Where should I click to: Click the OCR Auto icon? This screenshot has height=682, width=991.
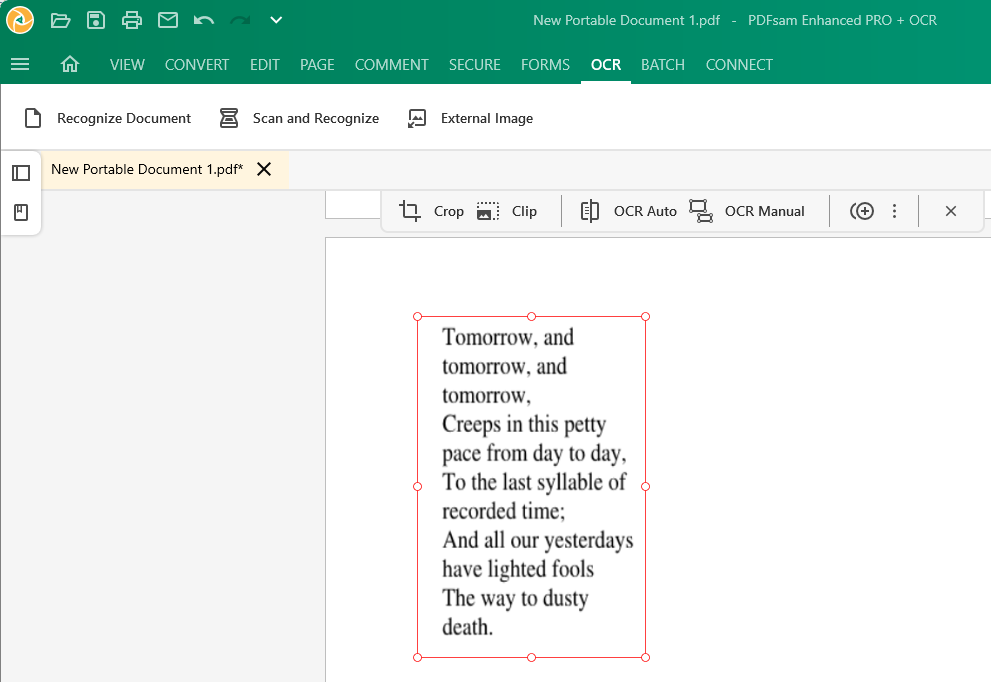[x=590, y=211]
